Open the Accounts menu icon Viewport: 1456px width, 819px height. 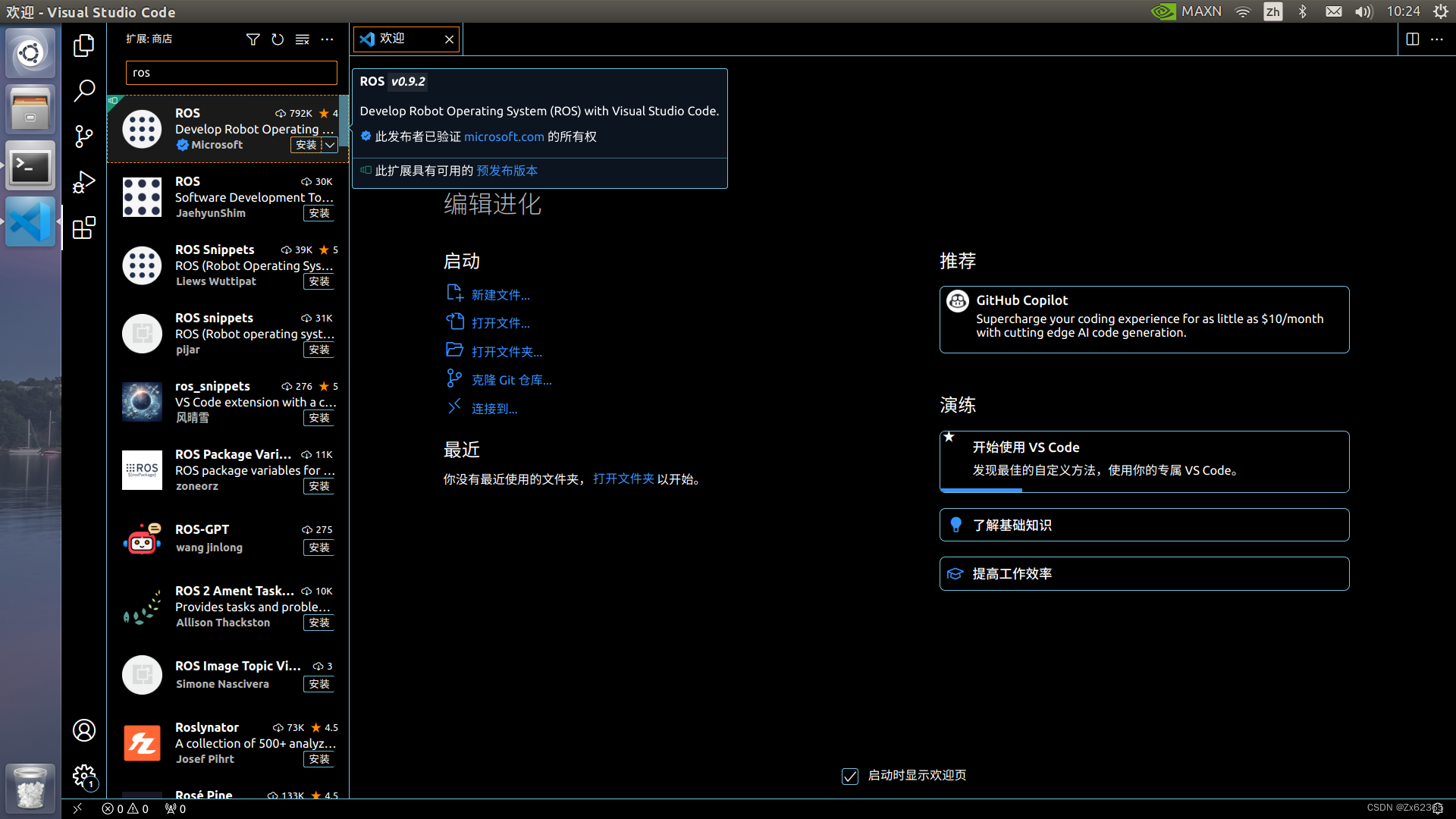coord(84,730)
